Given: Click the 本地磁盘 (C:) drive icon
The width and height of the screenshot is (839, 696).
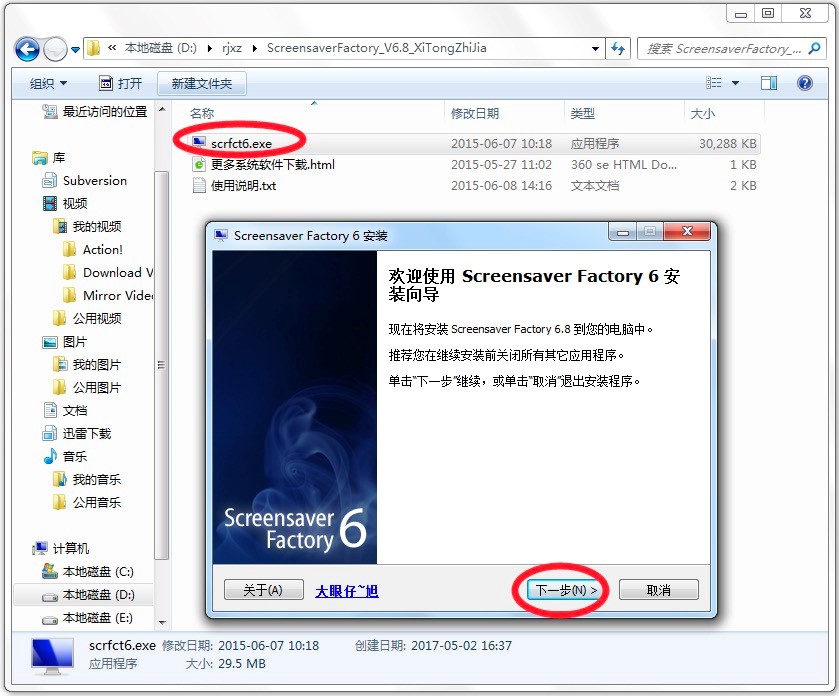Looking at the screenshot, I should pyautogui.click(x=49, y=571).
